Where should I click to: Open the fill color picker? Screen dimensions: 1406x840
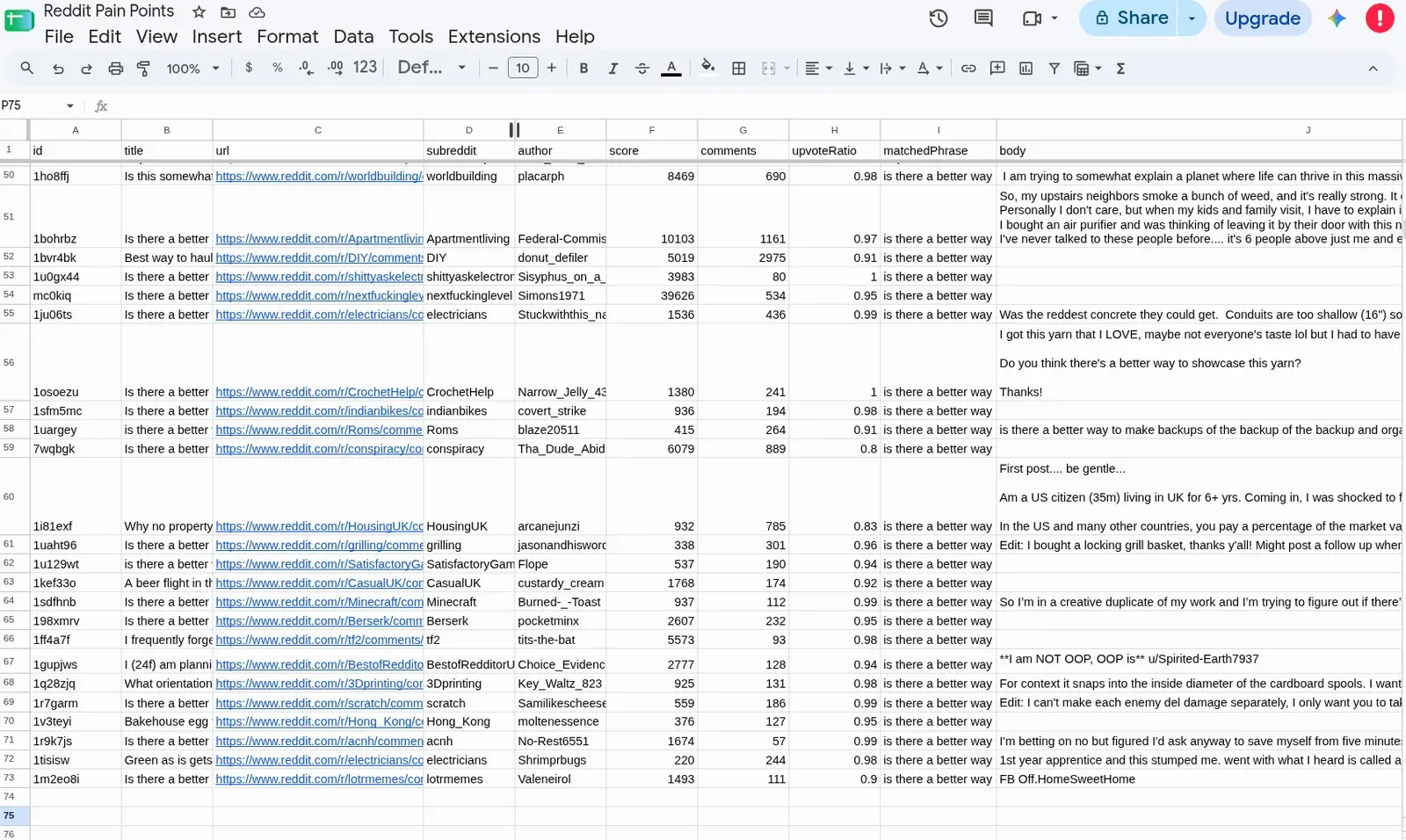point(708,68)
